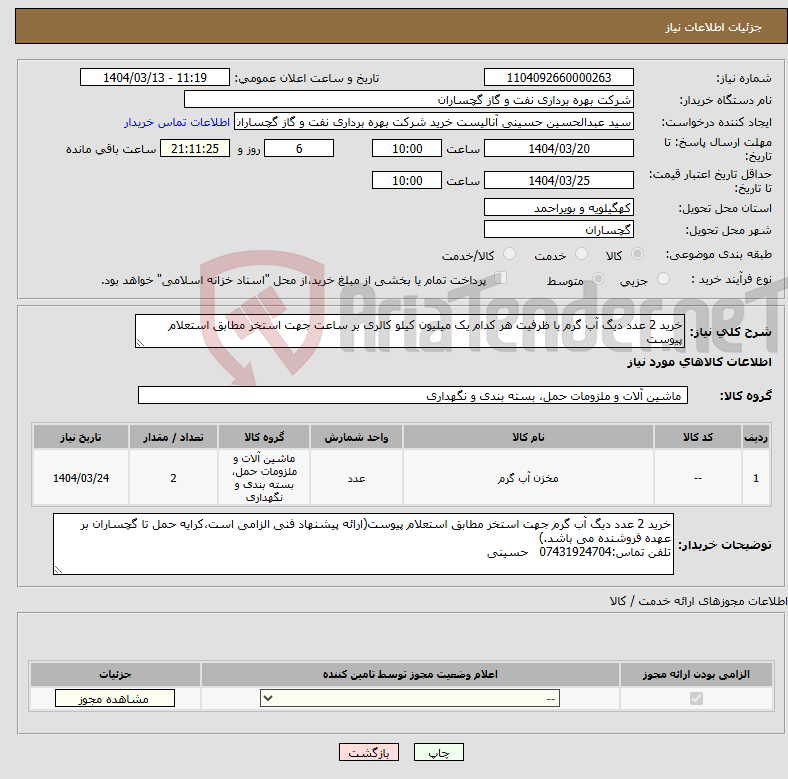Select the جزیی purchase type radio

point(663,278)
